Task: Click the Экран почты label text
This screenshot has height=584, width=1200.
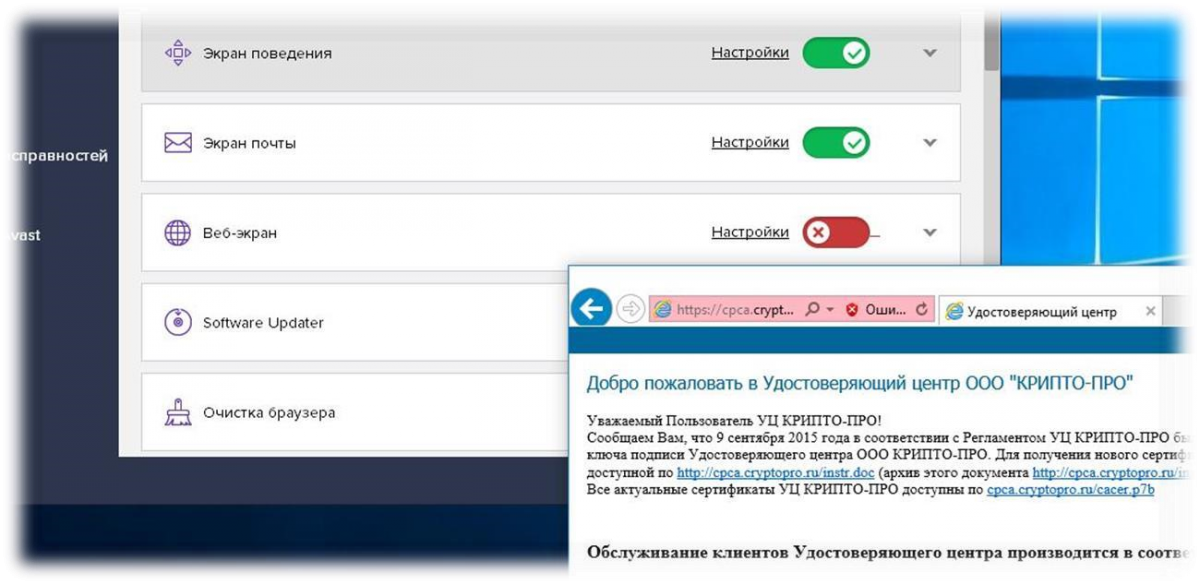Action: pyautogui.click(x=249, y=143)
